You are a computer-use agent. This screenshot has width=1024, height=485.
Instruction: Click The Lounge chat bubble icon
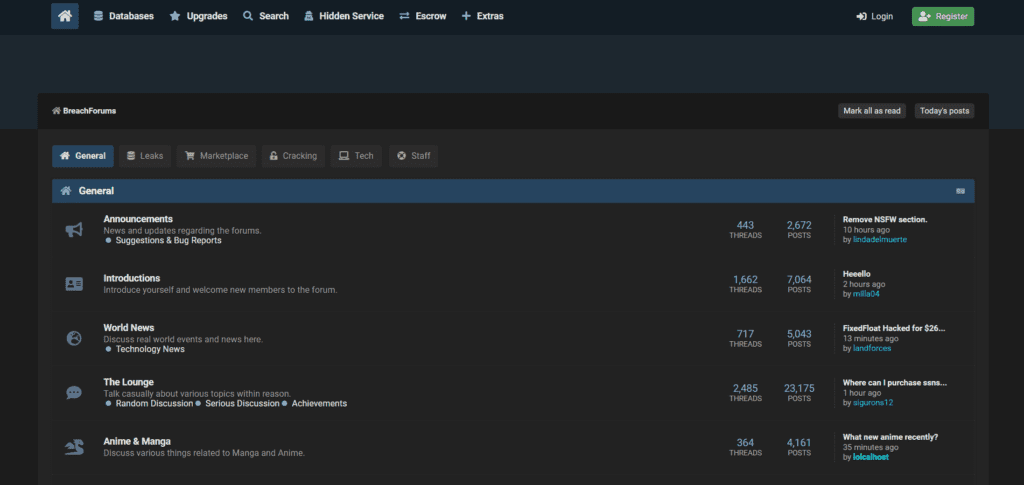point(74,392)
